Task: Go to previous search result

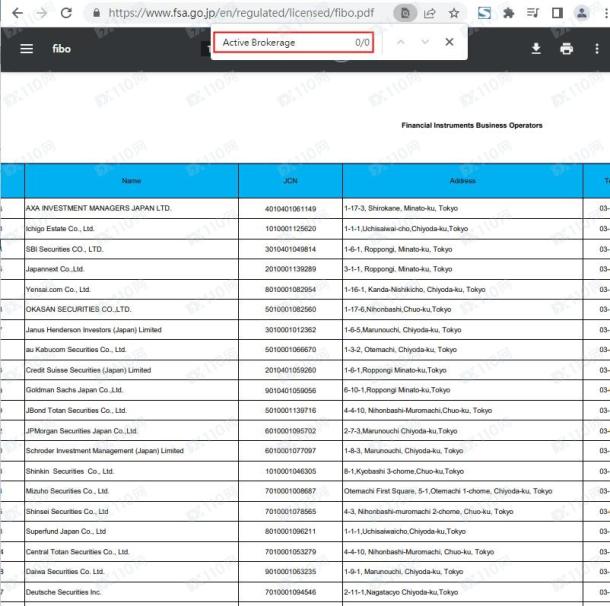Action: point(401,42)
